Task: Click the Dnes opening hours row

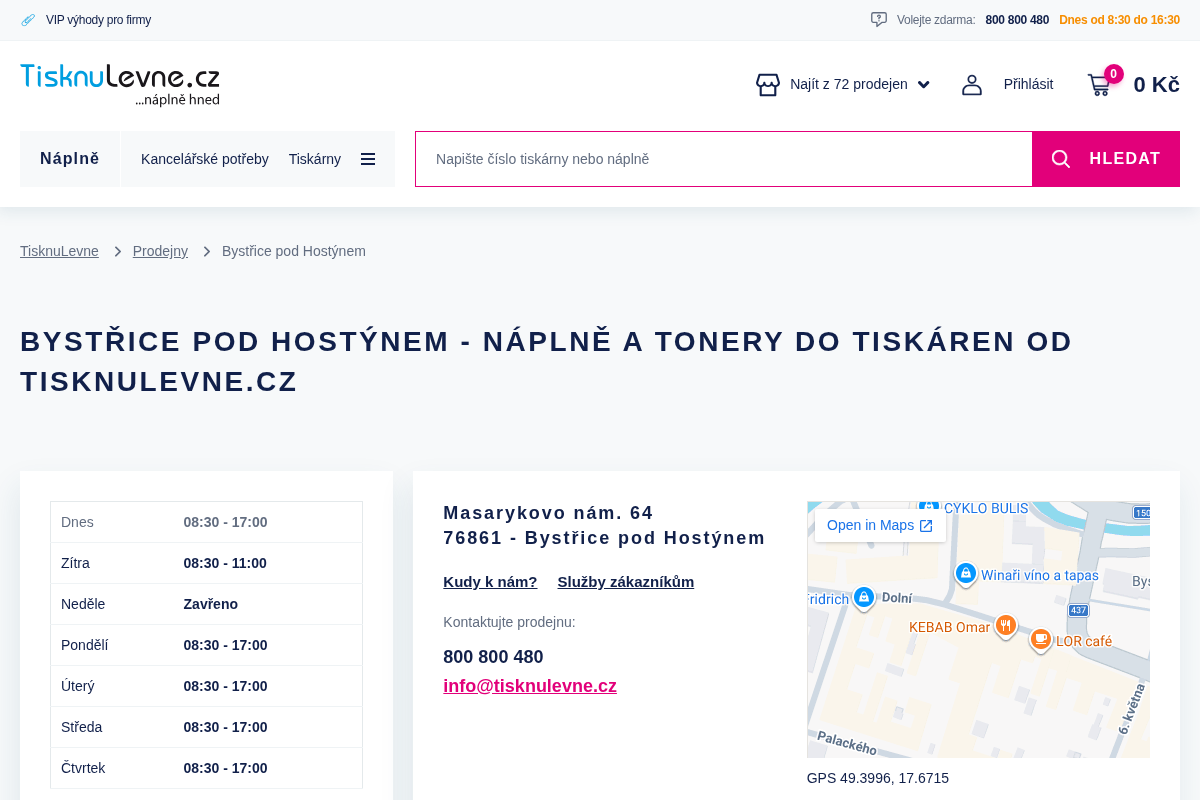Action: tap(206, 522)
